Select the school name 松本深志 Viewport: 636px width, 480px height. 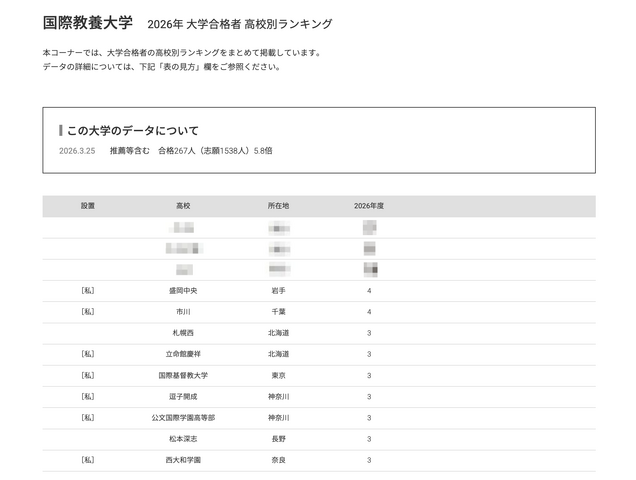point(183,439)
